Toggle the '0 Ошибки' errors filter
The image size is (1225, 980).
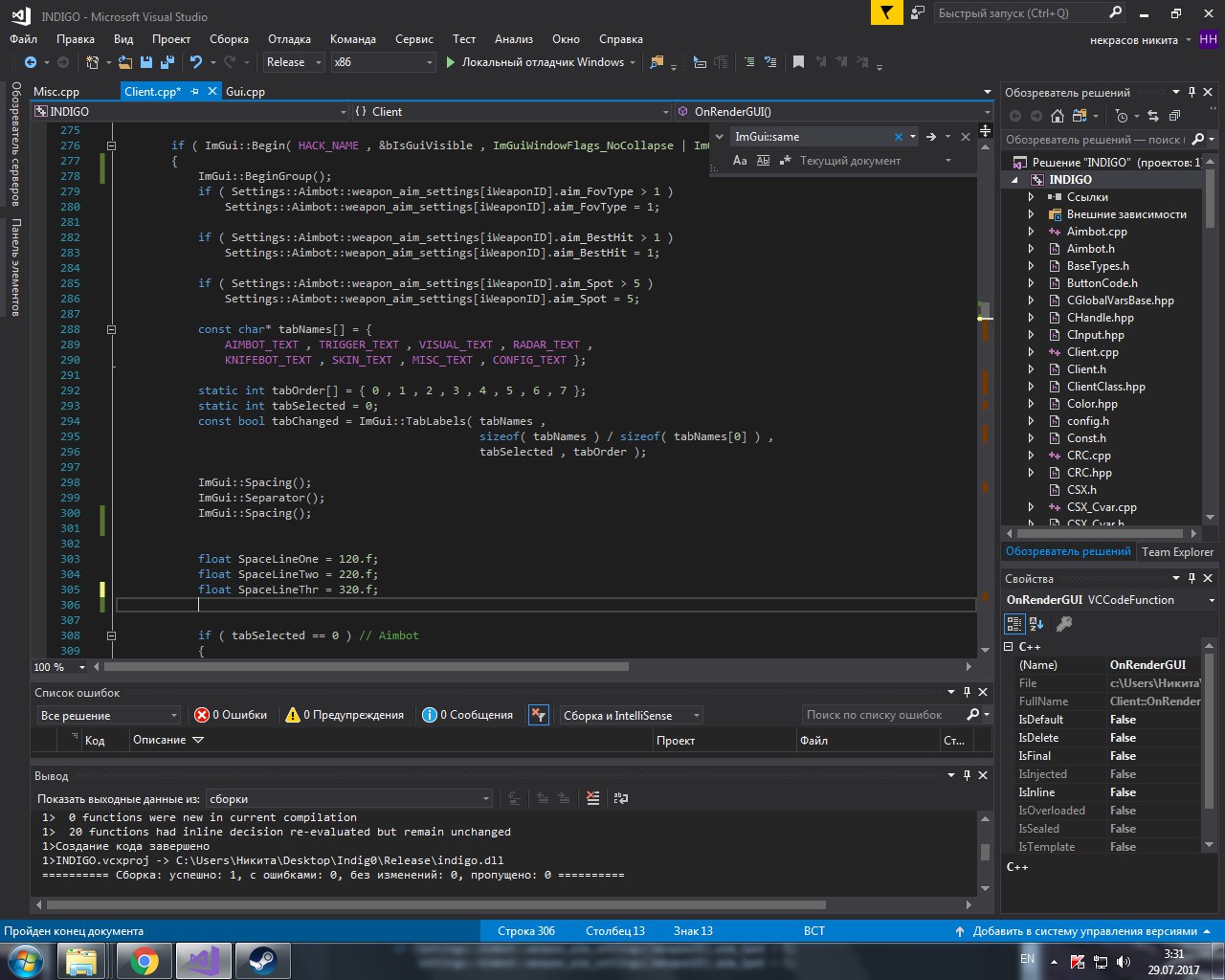coord(231,715)
